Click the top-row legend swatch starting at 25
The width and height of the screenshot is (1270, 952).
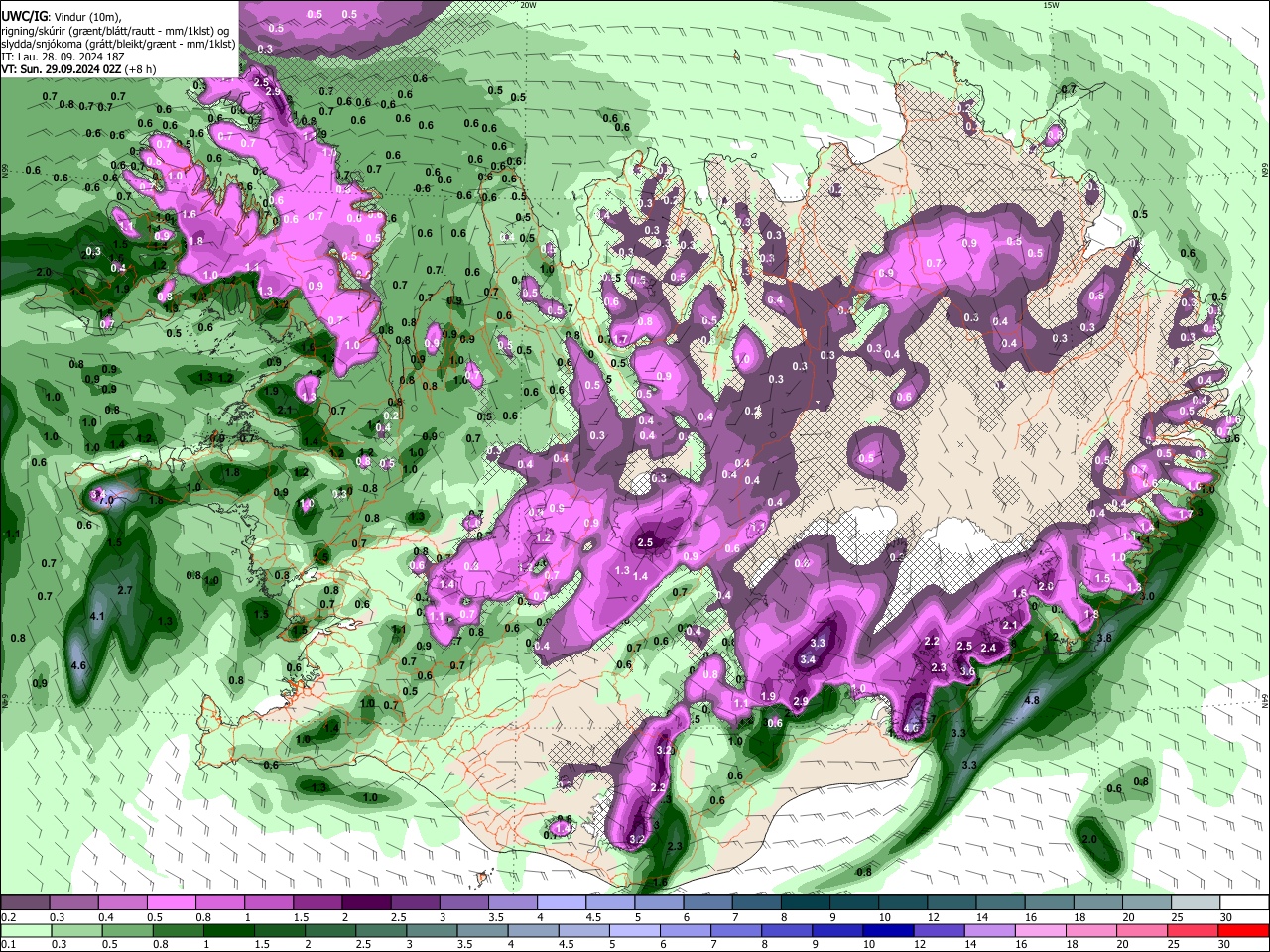1196,903
